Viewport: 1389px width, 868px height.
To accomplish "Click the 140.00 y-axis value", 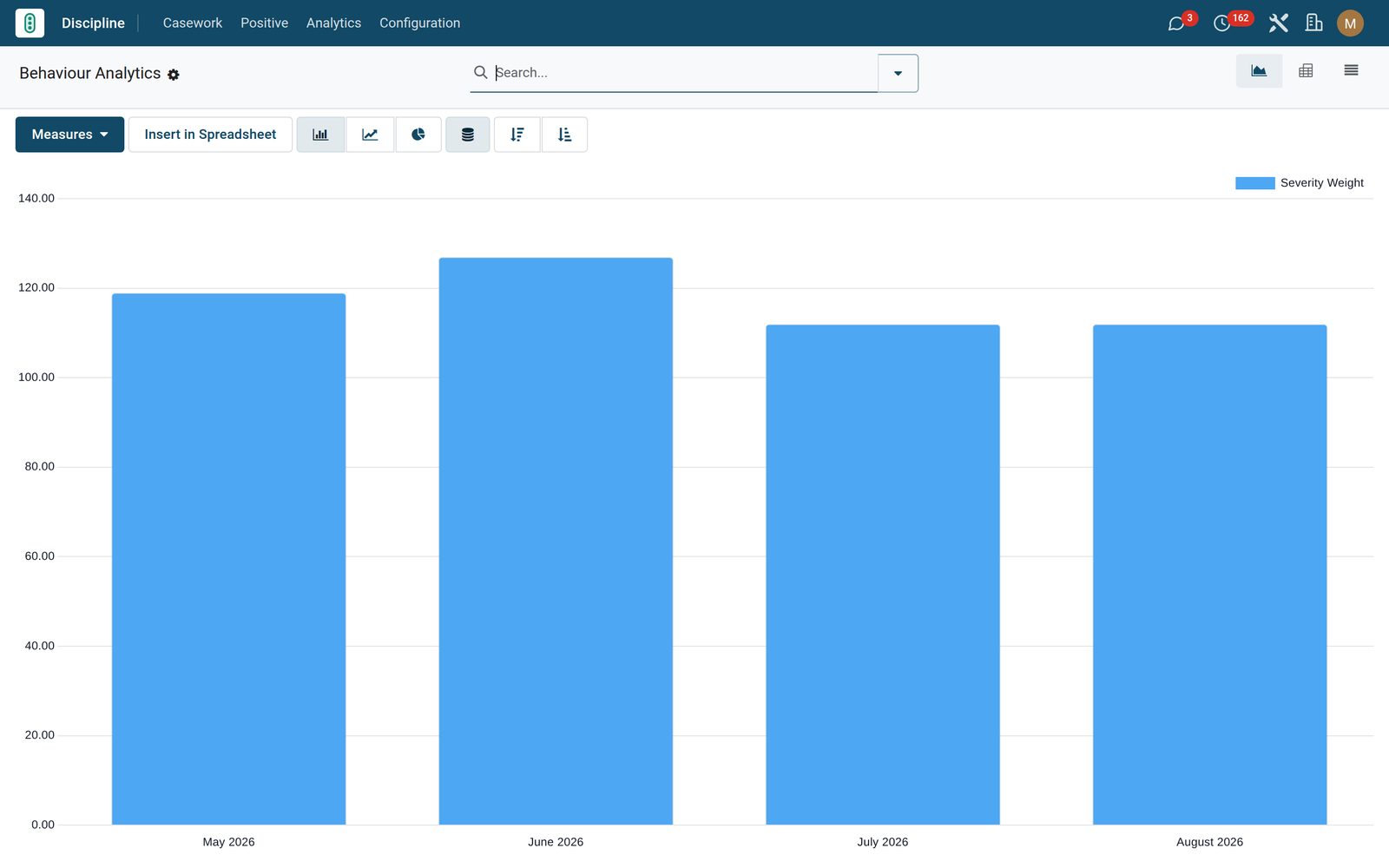I will coord(36,199).
